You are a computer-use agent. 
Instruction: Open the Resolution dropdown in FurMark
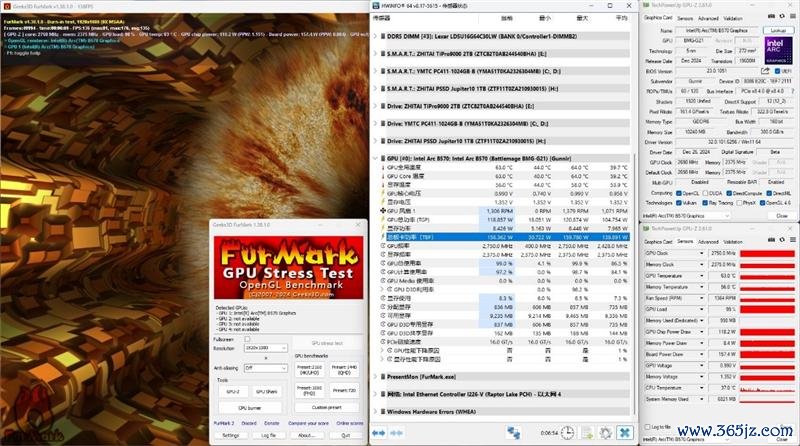pos(265,348)
